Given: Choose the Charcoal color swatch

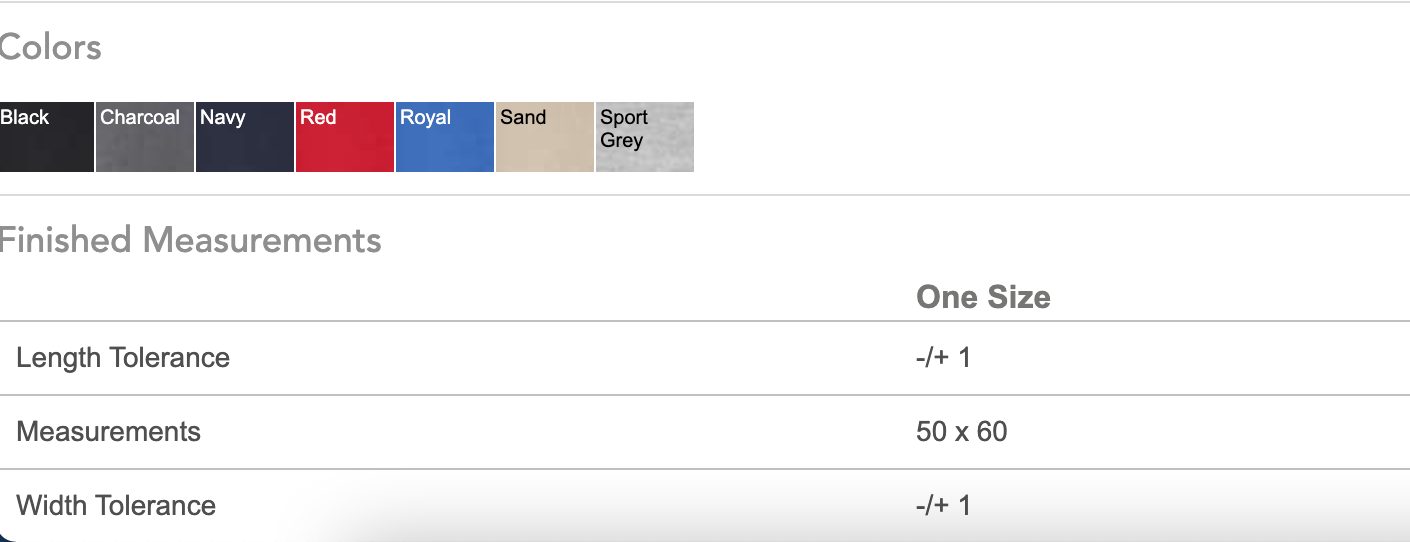Looking at the screenshot, I should click(x=145, y=137).
